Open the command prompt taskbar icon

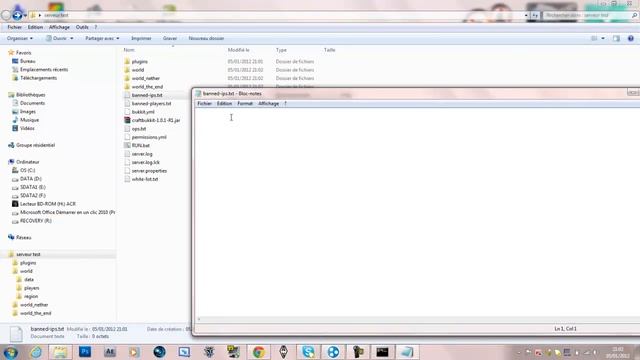click(x=382, y=352)
